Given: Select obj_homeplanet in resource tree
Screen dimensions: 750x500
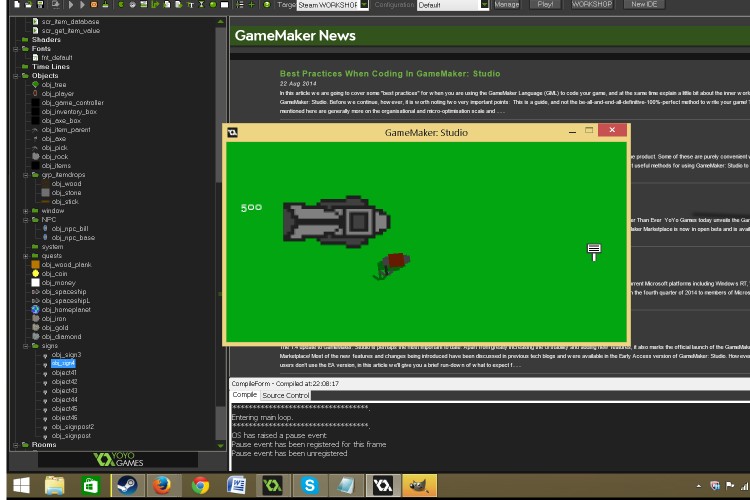Looking at the screenshot, I should point(66,310).
